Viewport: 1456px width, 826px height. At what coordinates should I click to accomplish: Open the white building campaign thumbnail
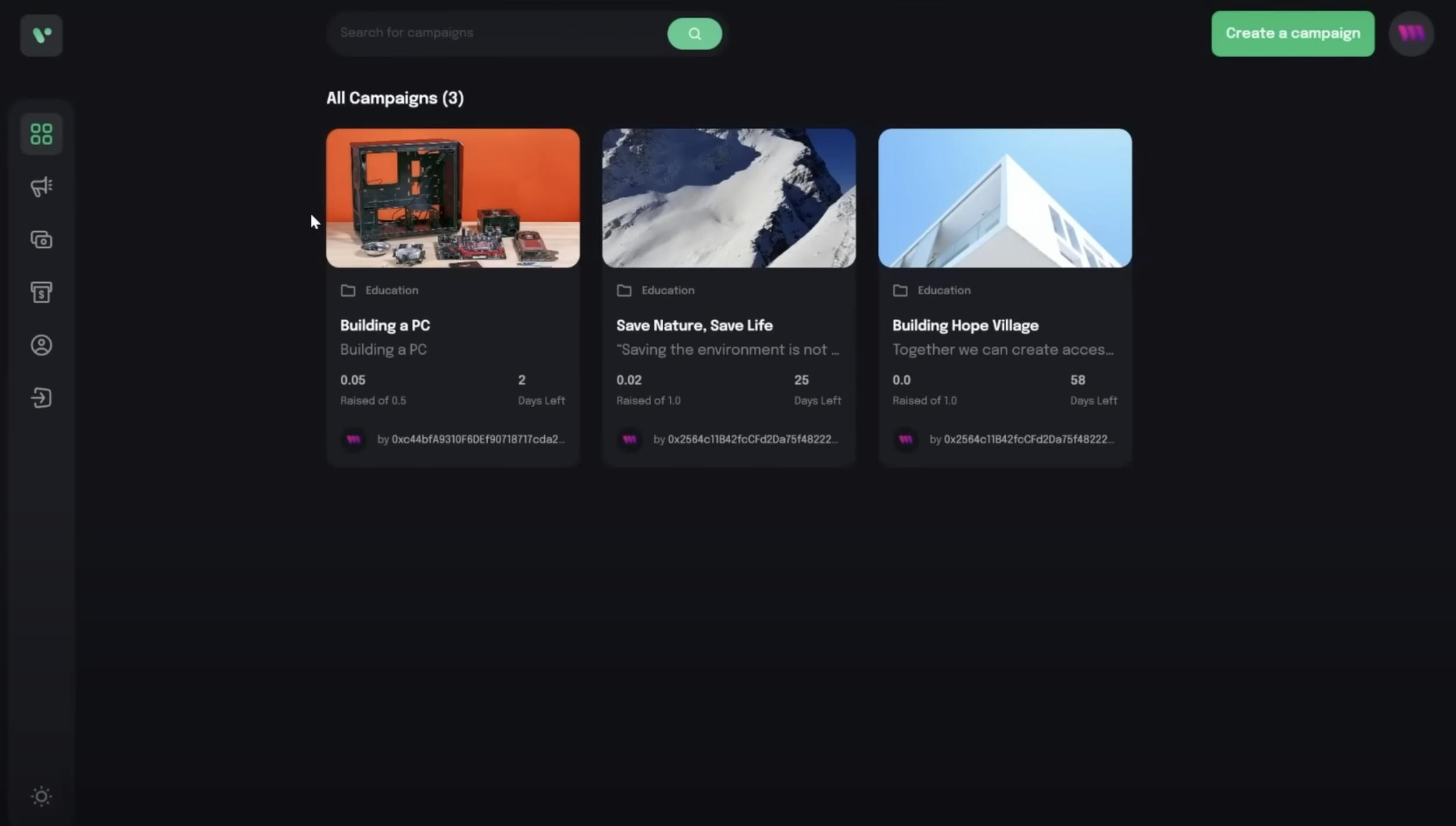point(1005,198)
